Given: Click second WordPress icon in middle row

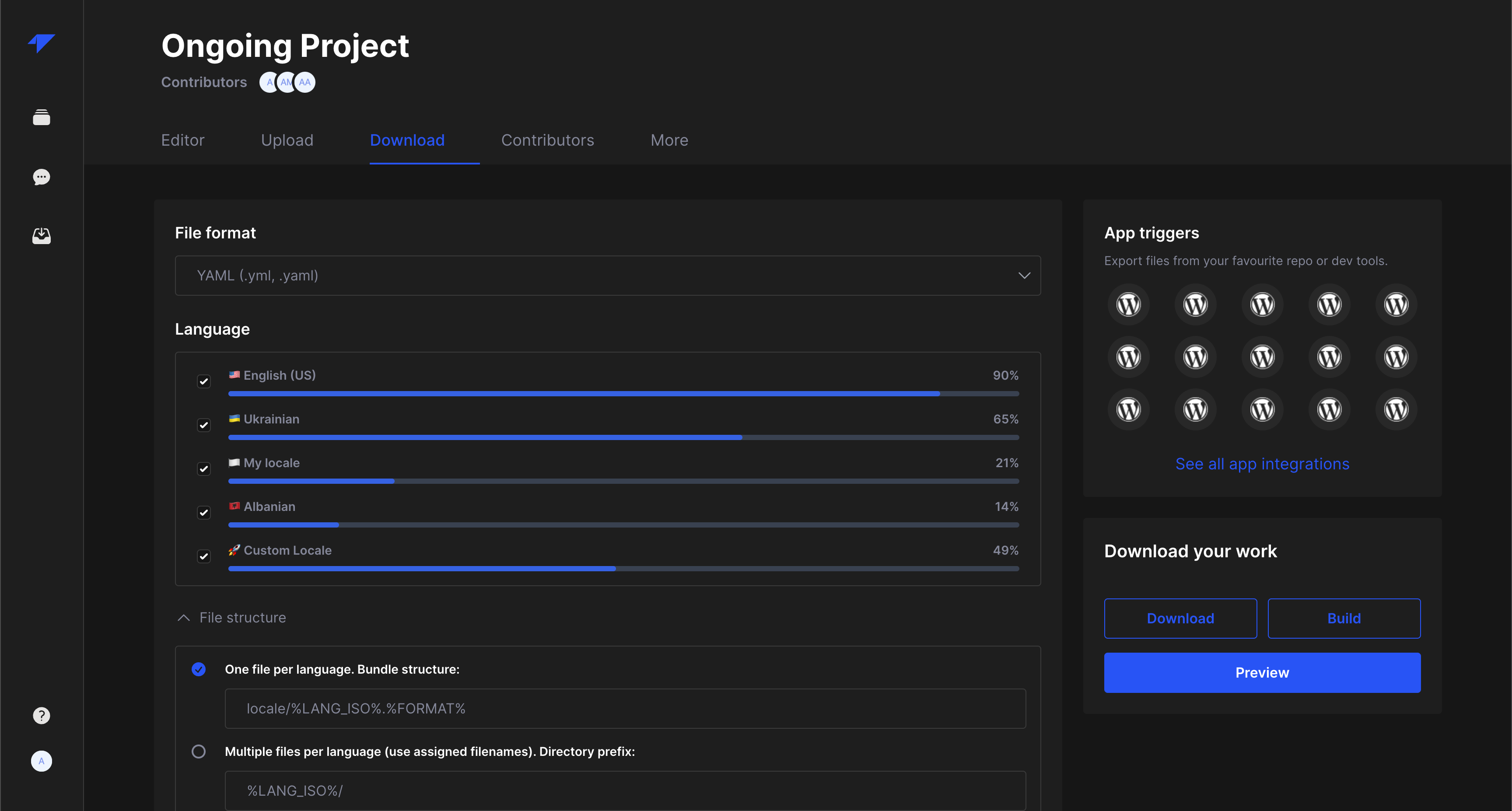Looking at the screenshot, I should point(1195,357).
